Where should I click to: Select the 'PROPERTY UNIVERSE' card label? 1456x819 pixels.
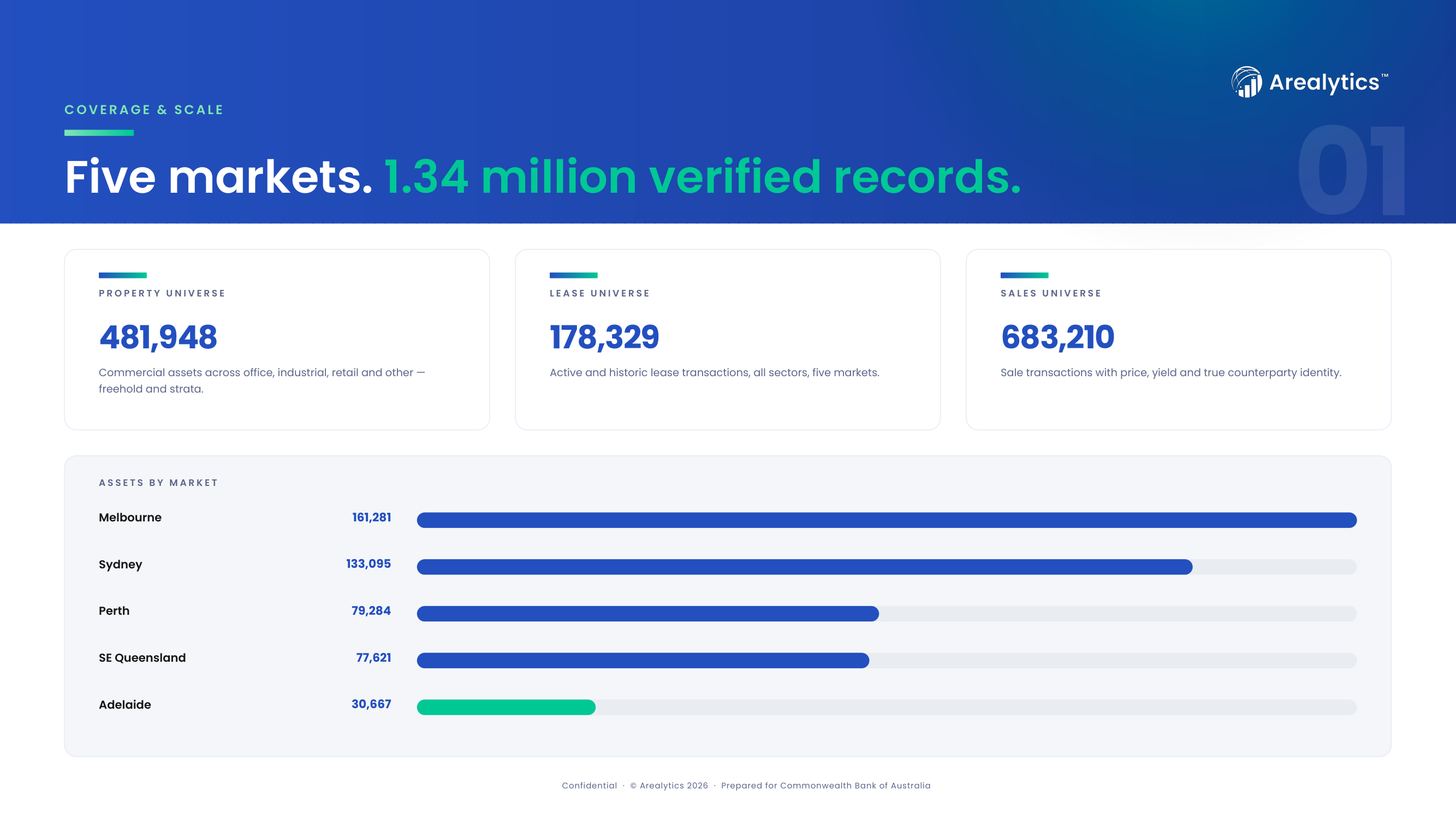(x=162, y=293)
